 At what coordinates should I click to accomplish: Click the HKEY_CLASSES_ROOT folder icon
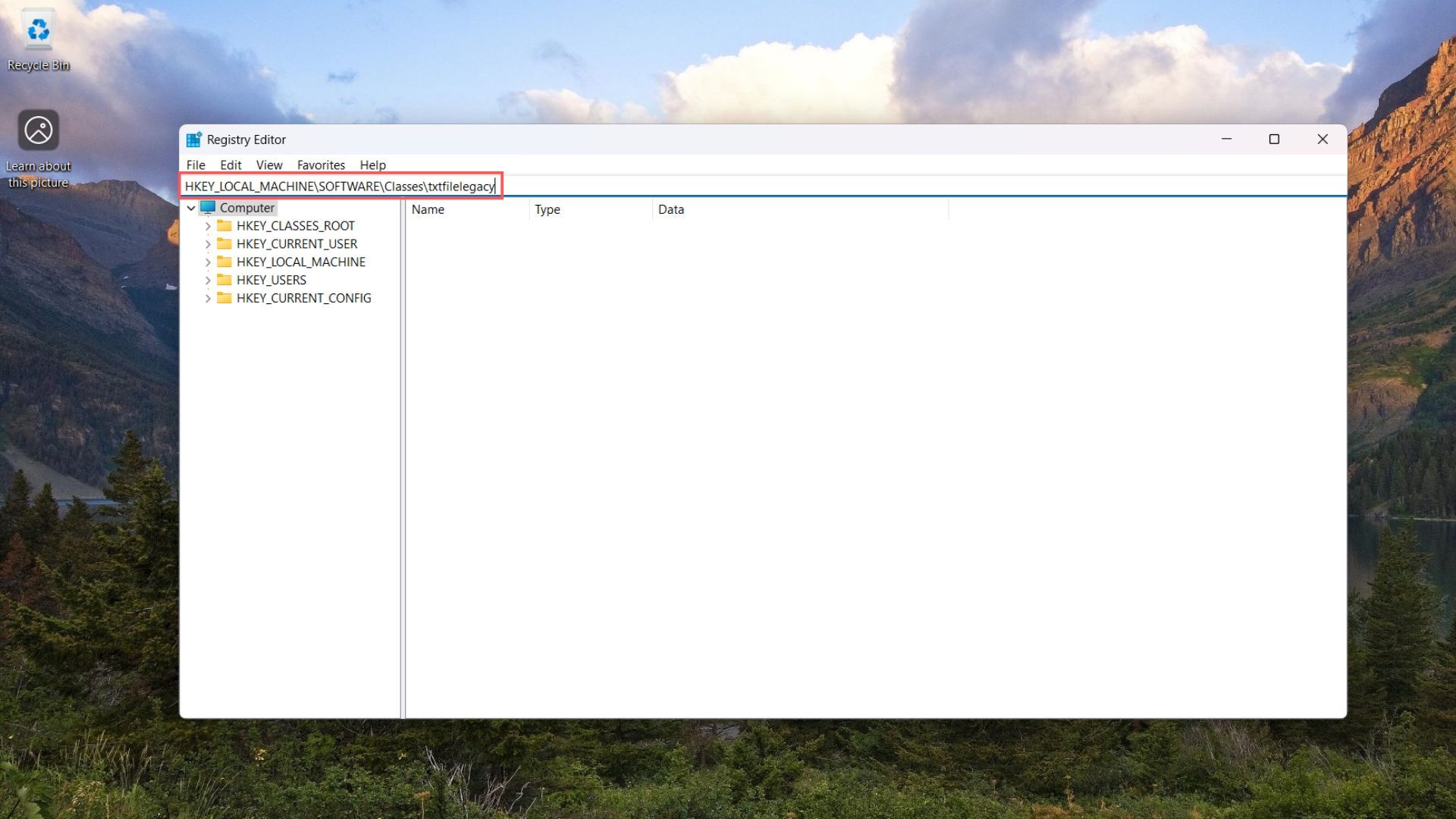224,225
